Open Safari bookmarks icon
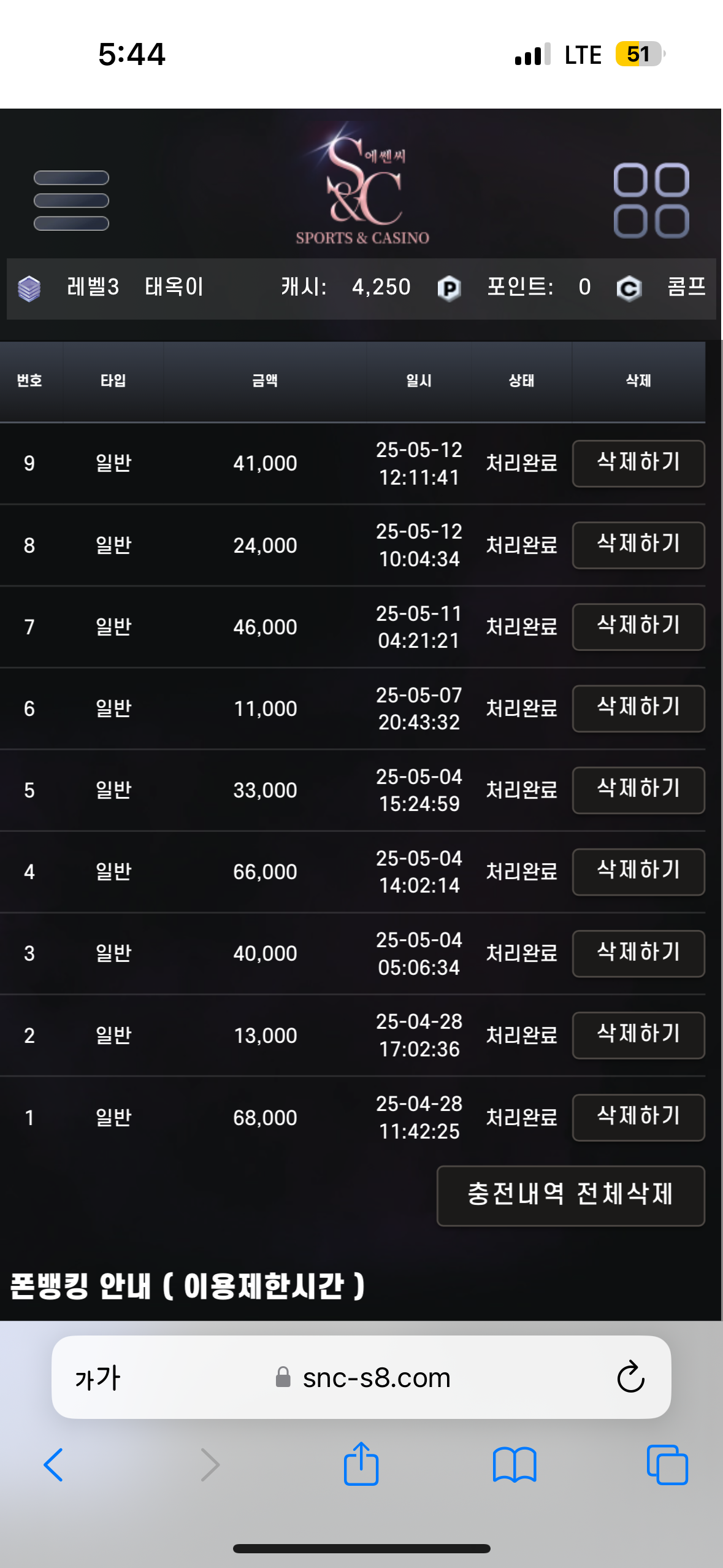 click(x=515, y=1464)
